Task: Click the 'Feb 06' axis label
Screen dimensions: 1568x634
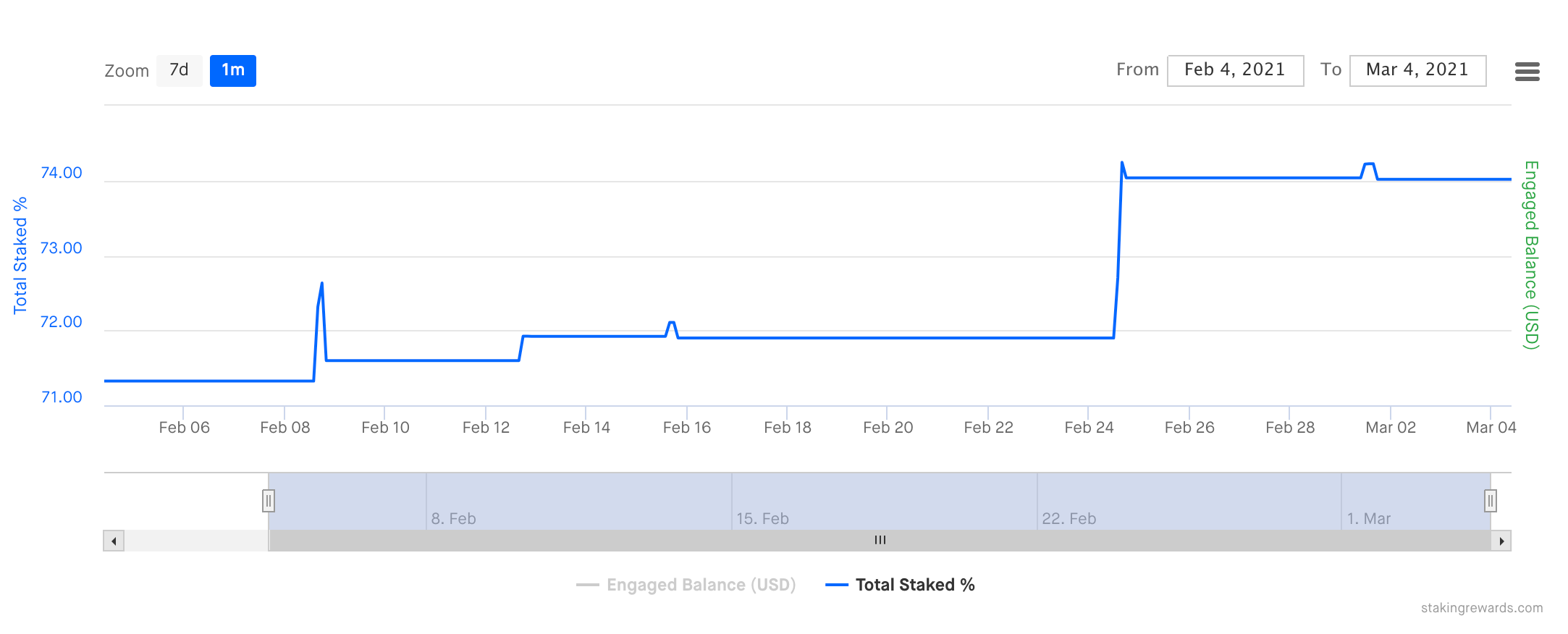Action: point(184,428)
